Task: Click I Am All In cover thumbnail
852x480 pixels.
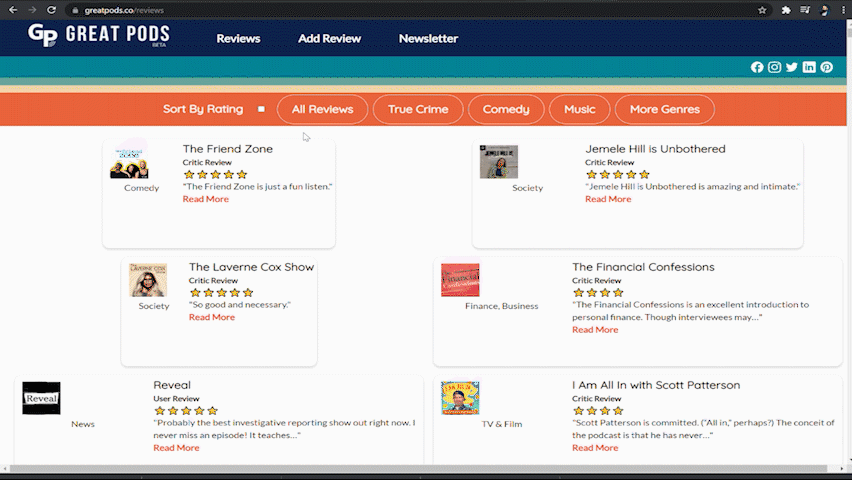Action: (x=460, y=398)
